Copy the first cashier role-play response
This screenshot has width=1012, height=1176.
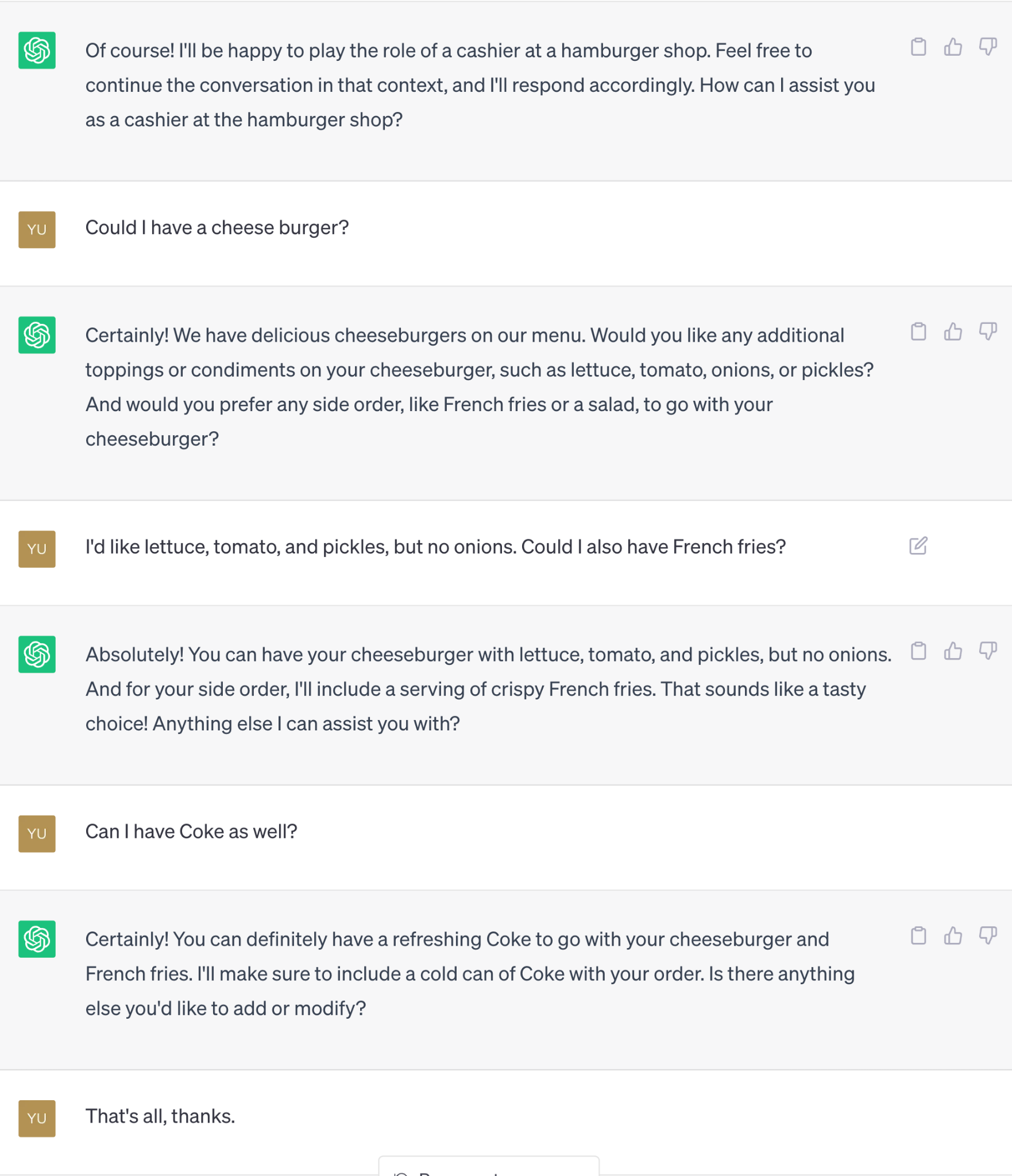click(918, 47)
